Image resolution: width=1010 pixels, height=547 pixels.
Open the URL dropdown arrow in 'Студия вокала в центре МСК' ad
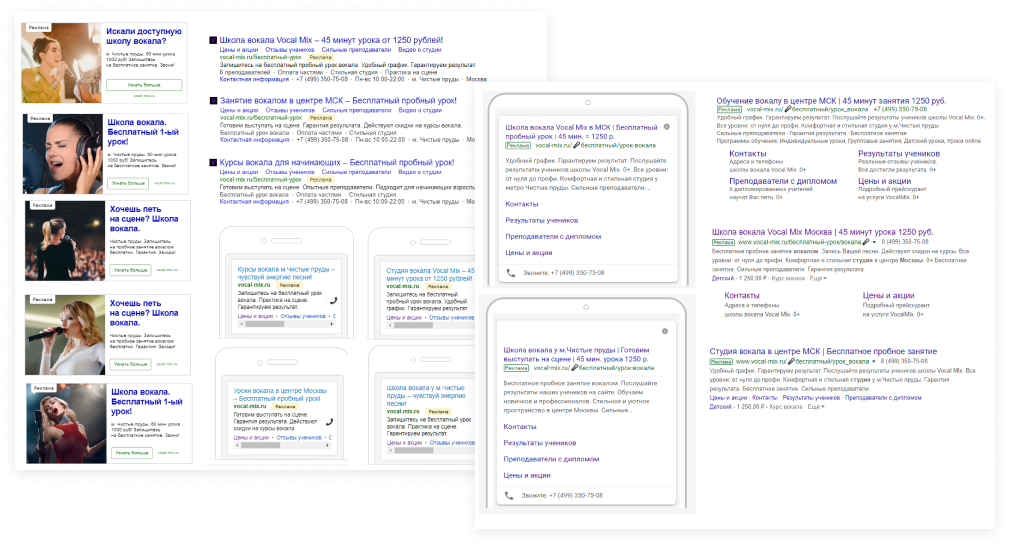click(x=874, y=361)
